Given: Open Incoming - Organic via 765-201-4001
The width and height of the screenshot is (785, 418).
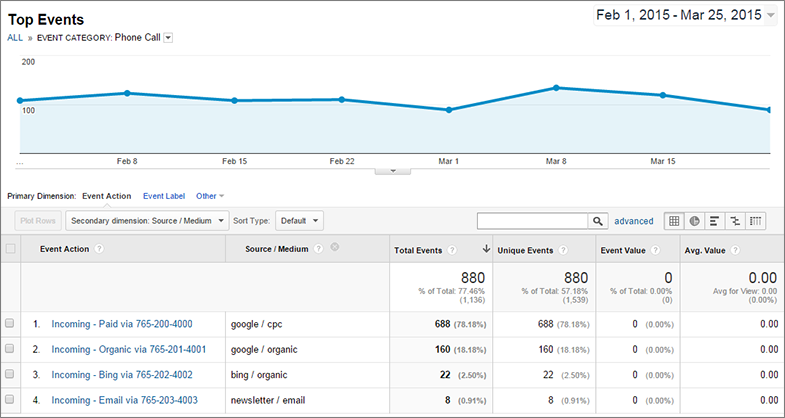Looking at the screenshot, I should (129, 349).
